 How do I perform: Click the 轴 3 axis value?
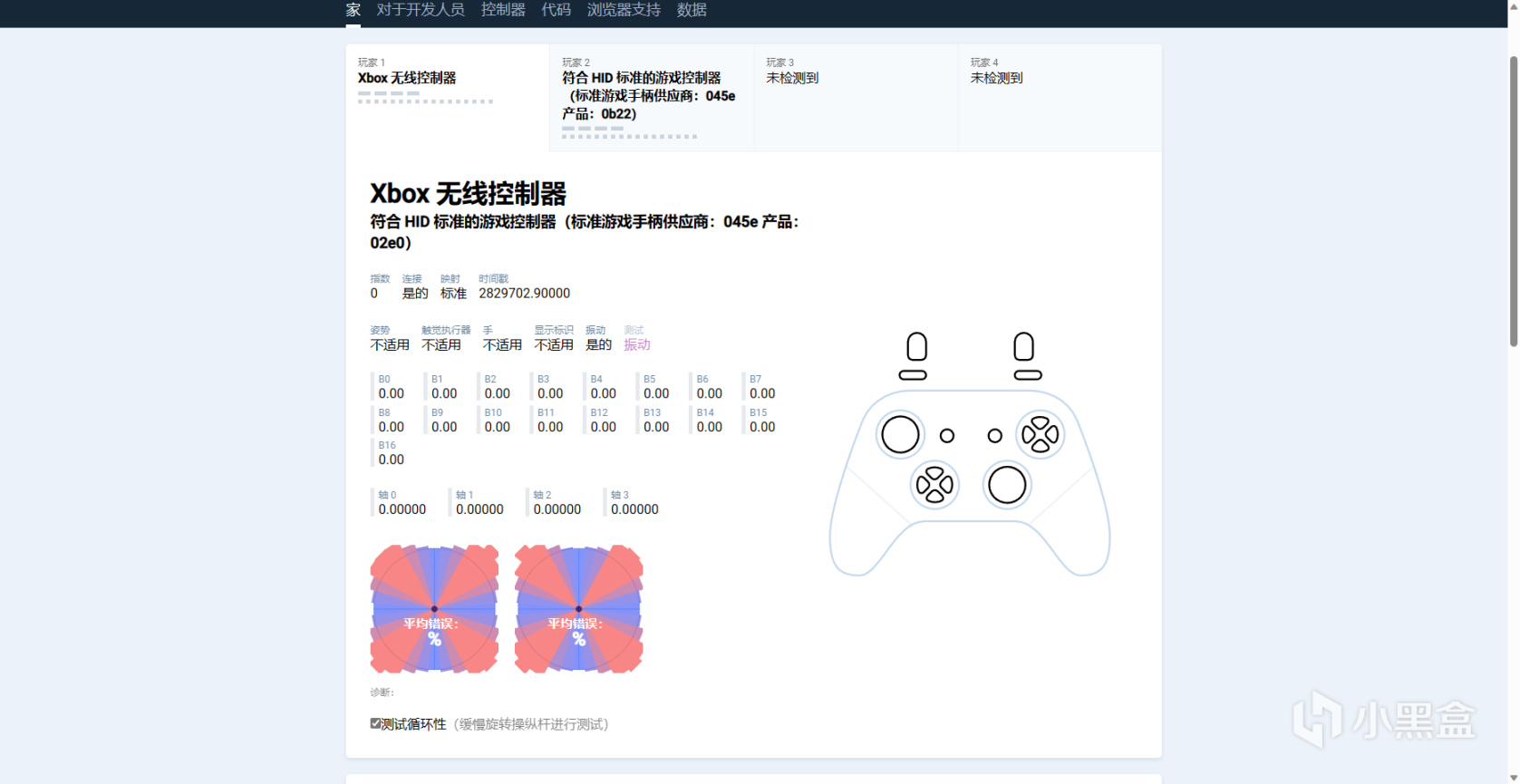coord(634,509)
